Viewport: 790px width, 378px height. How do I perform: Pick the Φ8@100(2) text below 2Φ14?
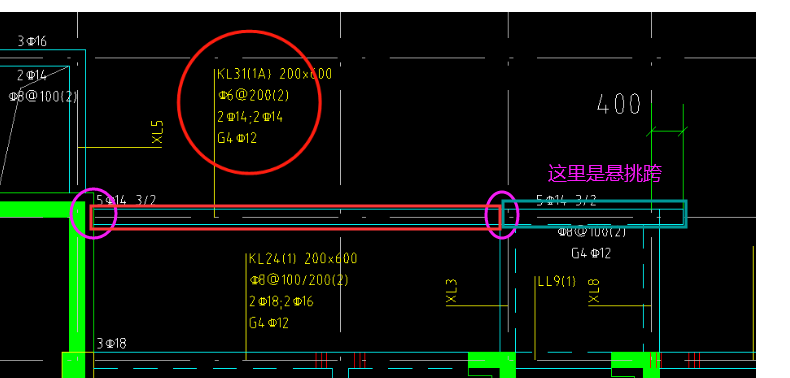(x=43, y=96)
